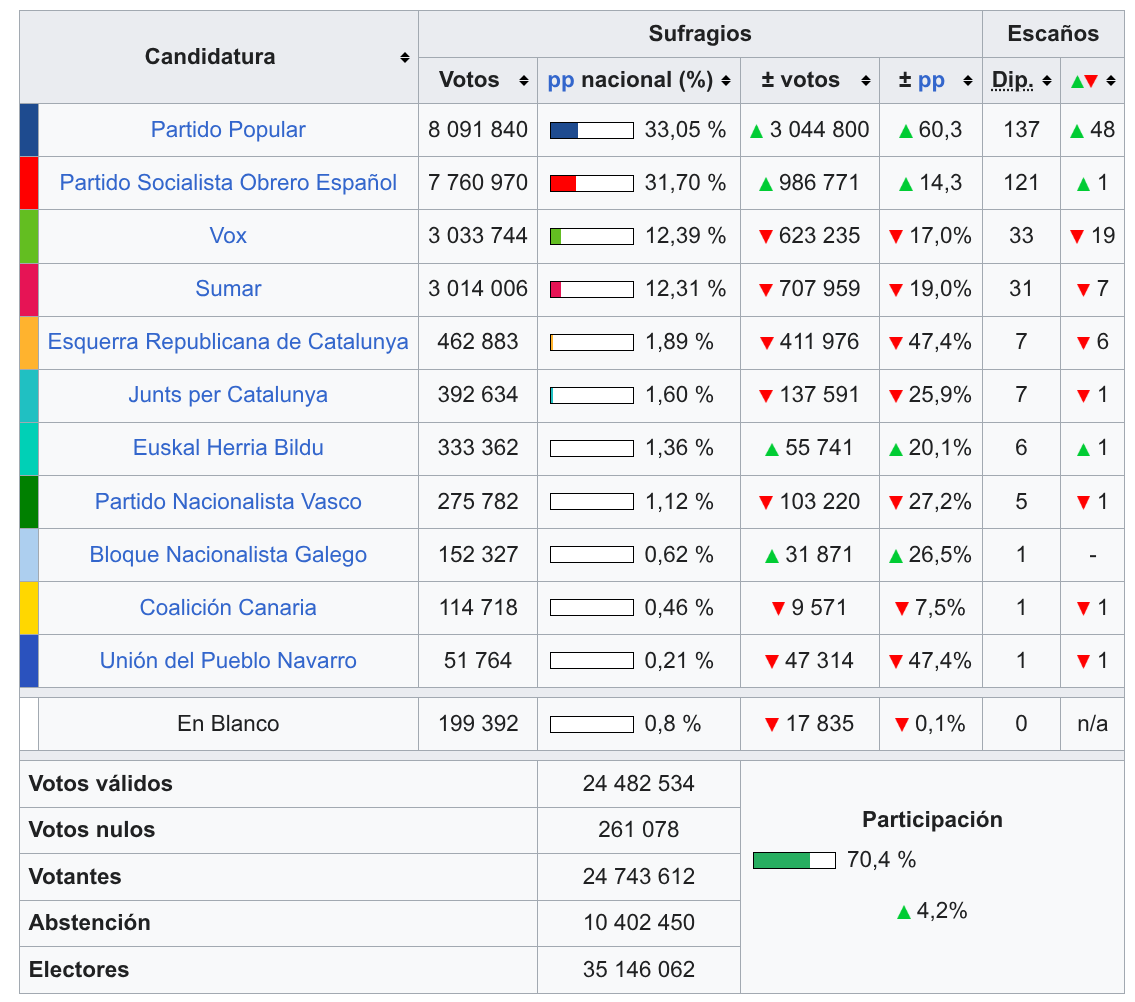Sort by ± votos column arrows
The height and width of the screenshot is (1002, 1135).
[x=863, y=81]
